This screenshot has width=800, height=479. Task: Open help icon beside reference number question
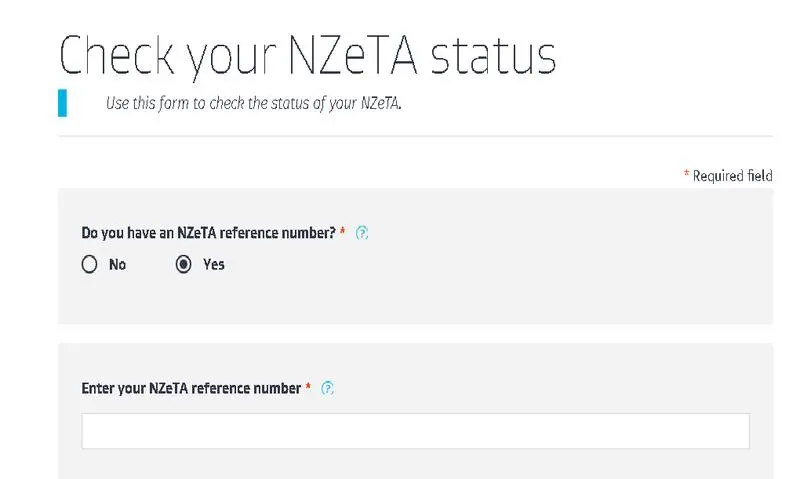point(363,233)
